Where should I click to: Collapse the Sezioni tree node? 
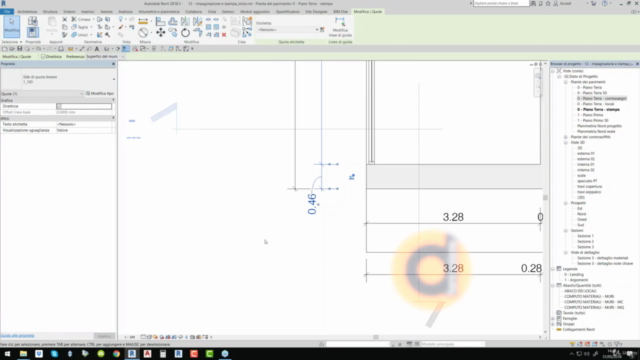tap(566, 231)
